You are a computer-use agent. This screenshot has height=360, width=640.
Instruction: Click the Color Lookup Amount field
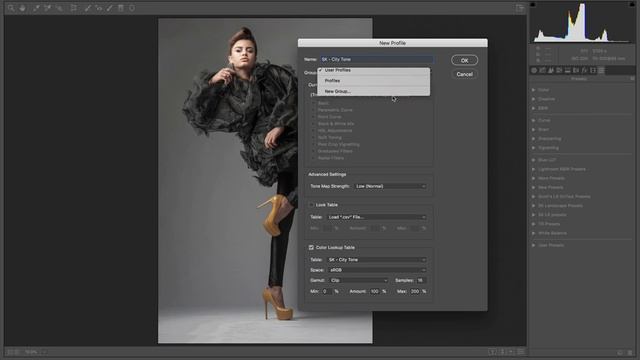click(x=375, y=291)
